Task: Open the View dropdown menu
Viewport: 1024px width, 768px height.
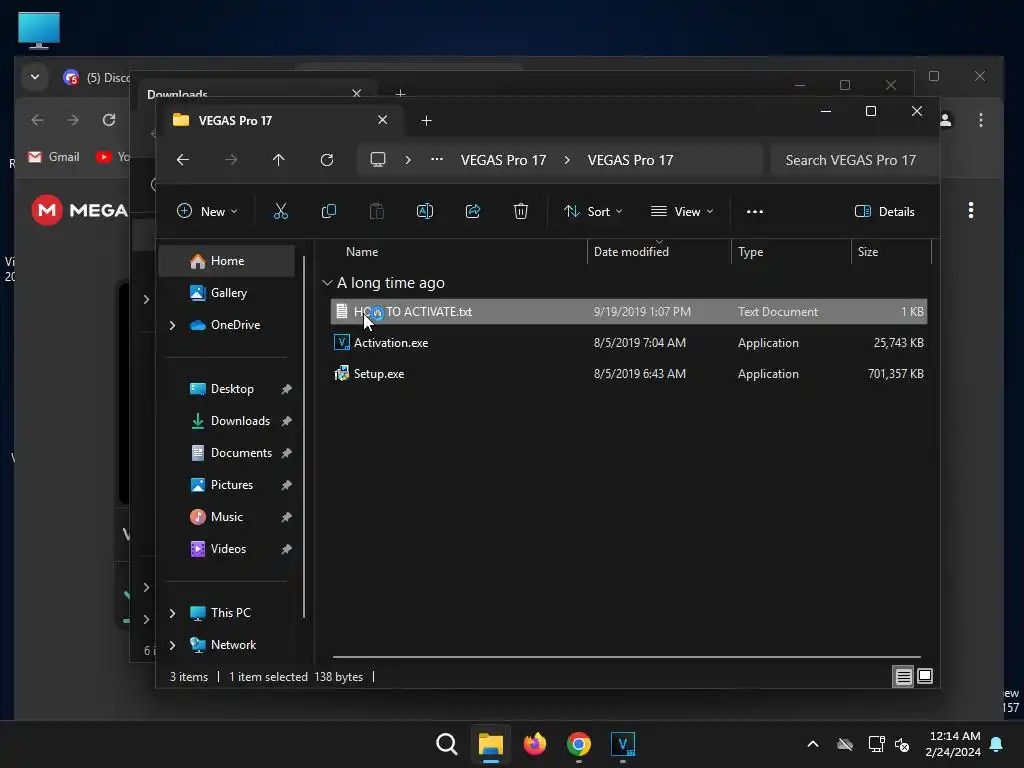Action: pos(682,212)
